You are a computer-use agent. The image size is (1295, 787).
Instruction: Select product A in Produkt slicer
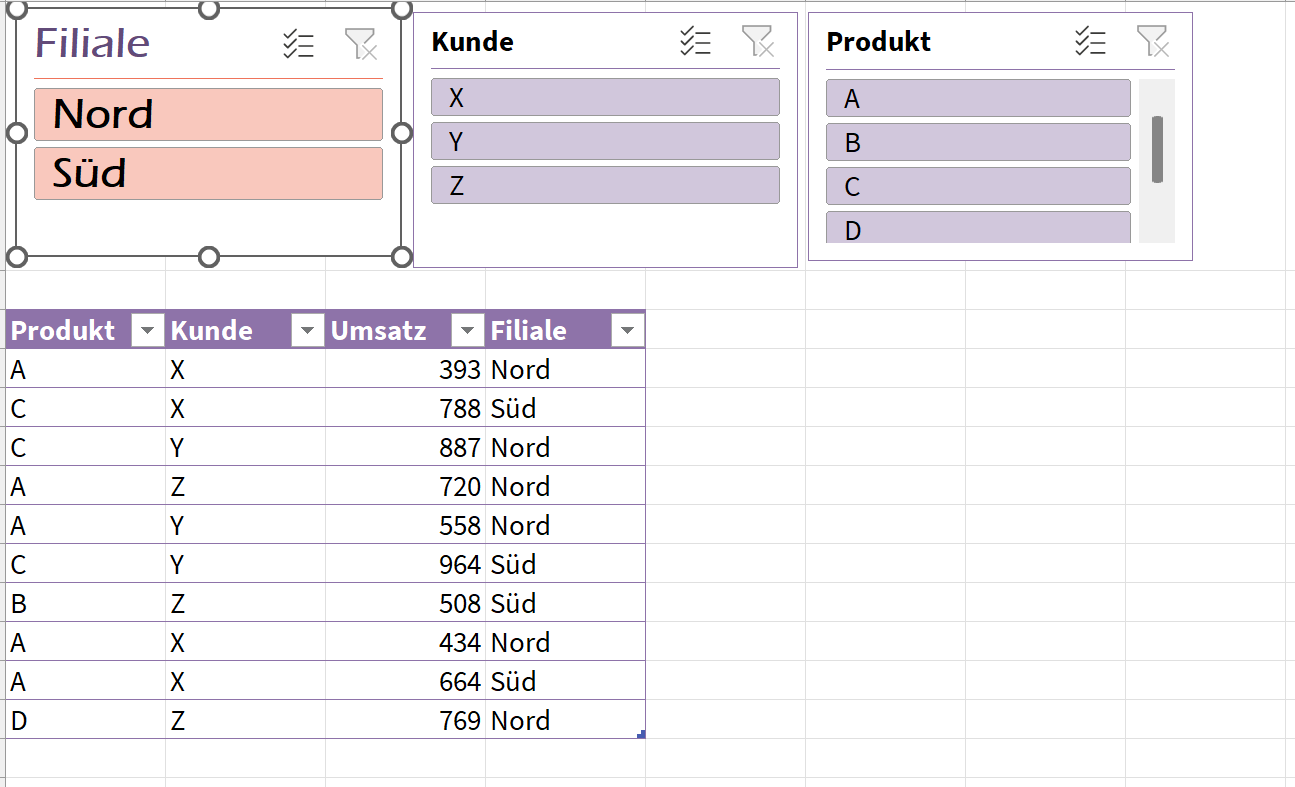click(978, 99)
